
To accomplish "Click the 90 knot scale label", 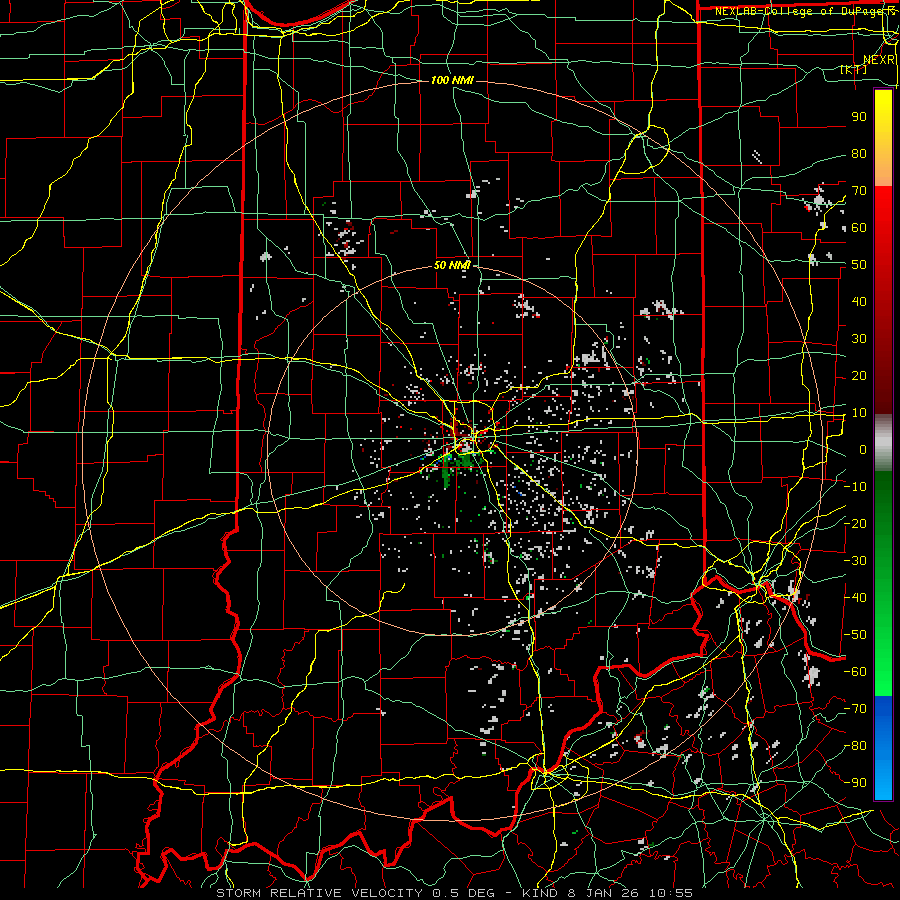I will [859, 117].
